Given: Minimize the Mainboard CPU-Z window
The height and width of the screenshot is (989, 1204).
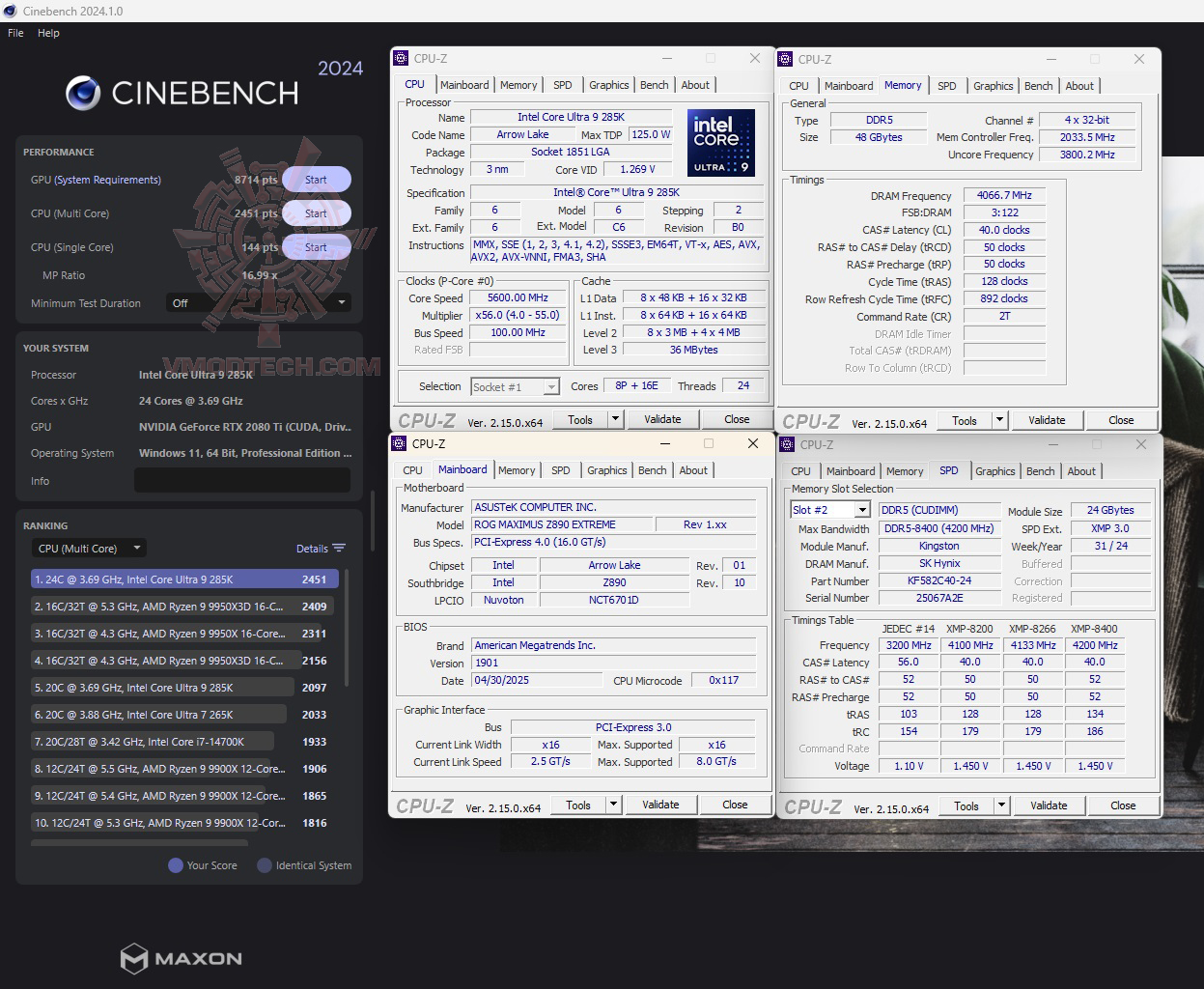Looking at the screenshot, I should point(664,443).
